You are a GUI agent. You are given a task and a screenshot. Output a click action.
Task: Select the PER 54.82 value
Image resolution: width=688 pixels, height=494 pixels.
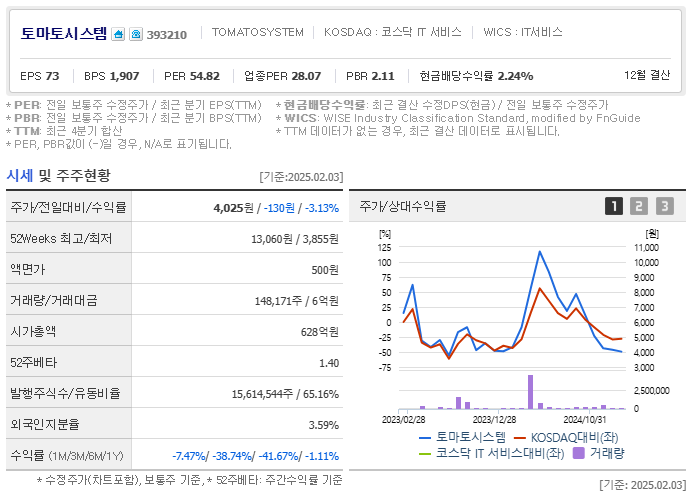click(192, 76)
